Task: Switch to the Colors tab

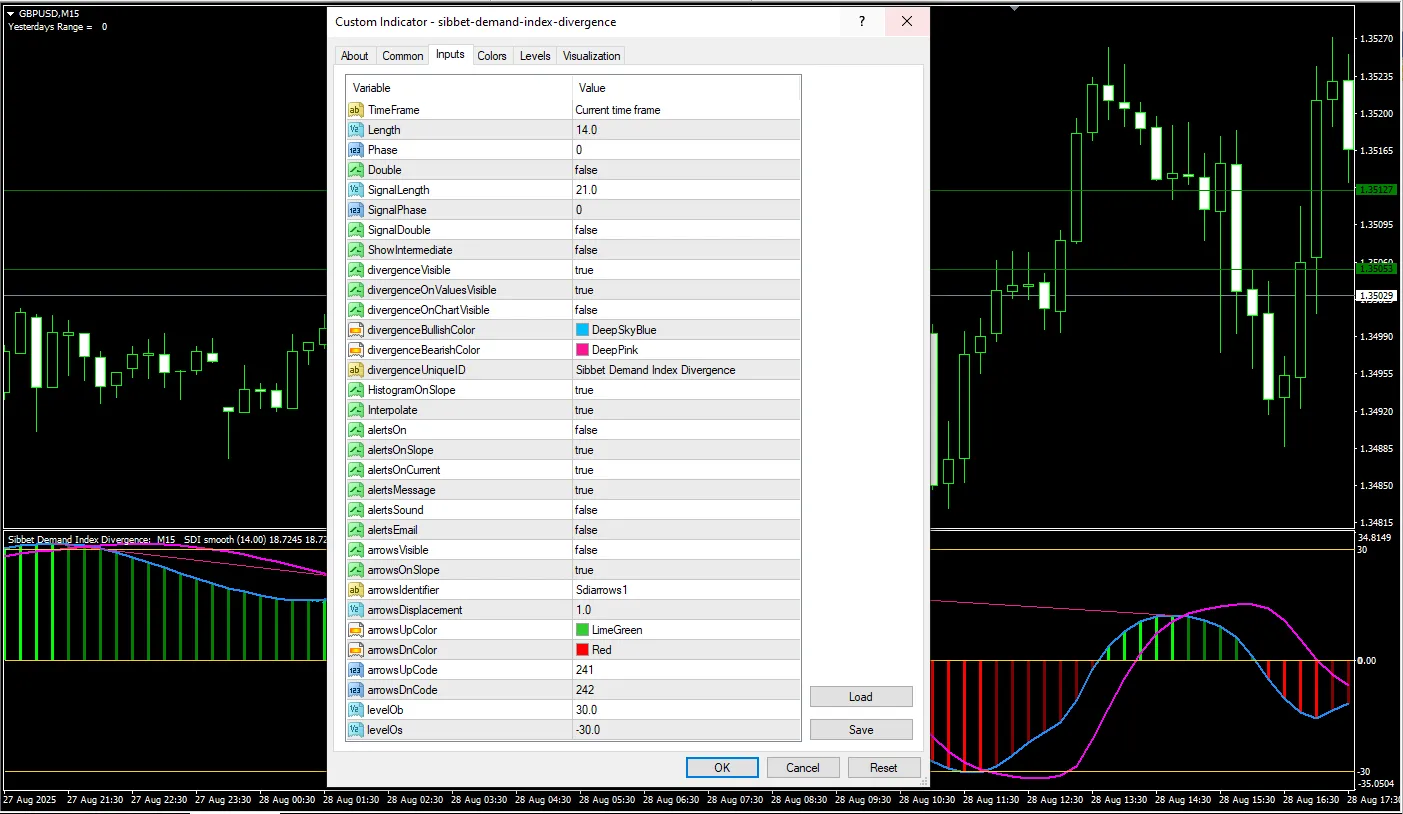Action: (491, 56)
